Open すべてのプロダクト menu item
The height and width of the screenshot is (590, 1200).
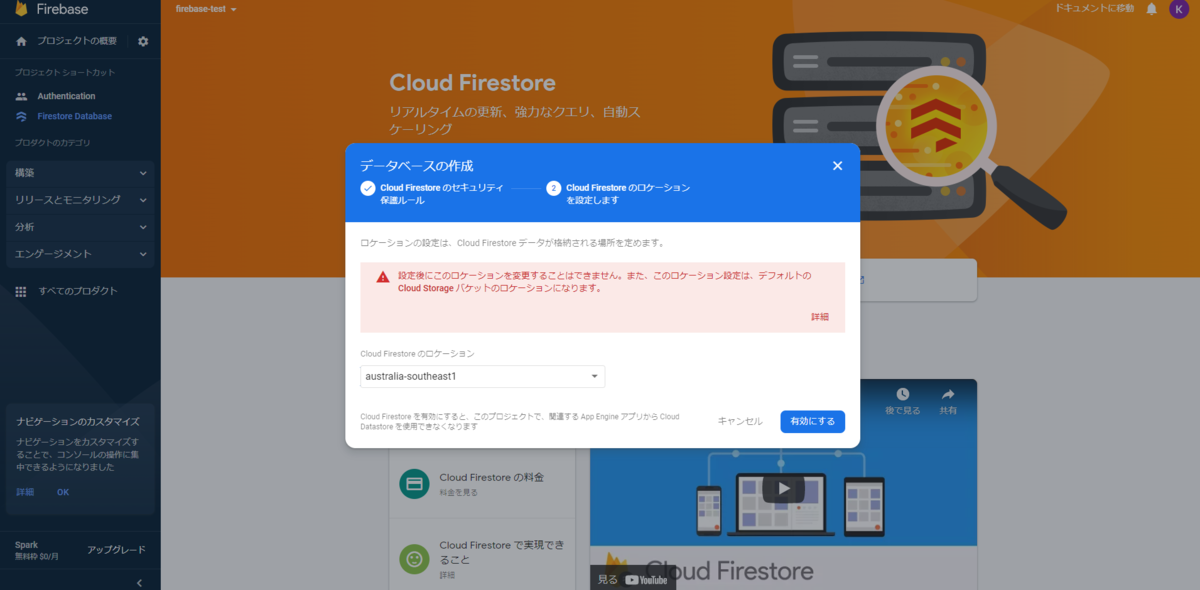pyautogui.click(x=78, y=291)
